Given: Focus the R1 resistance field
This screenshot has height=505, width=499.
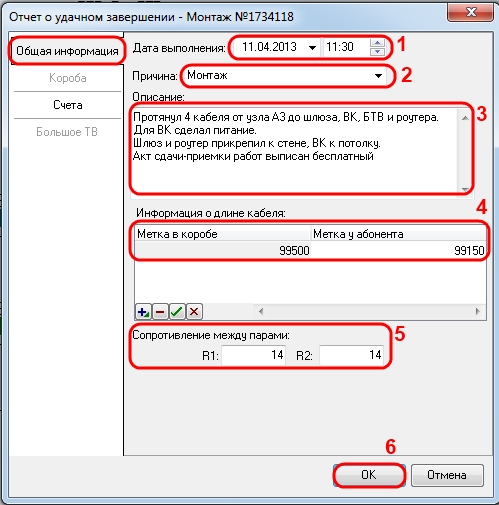Looking at the screenshot, I should 253,355.
